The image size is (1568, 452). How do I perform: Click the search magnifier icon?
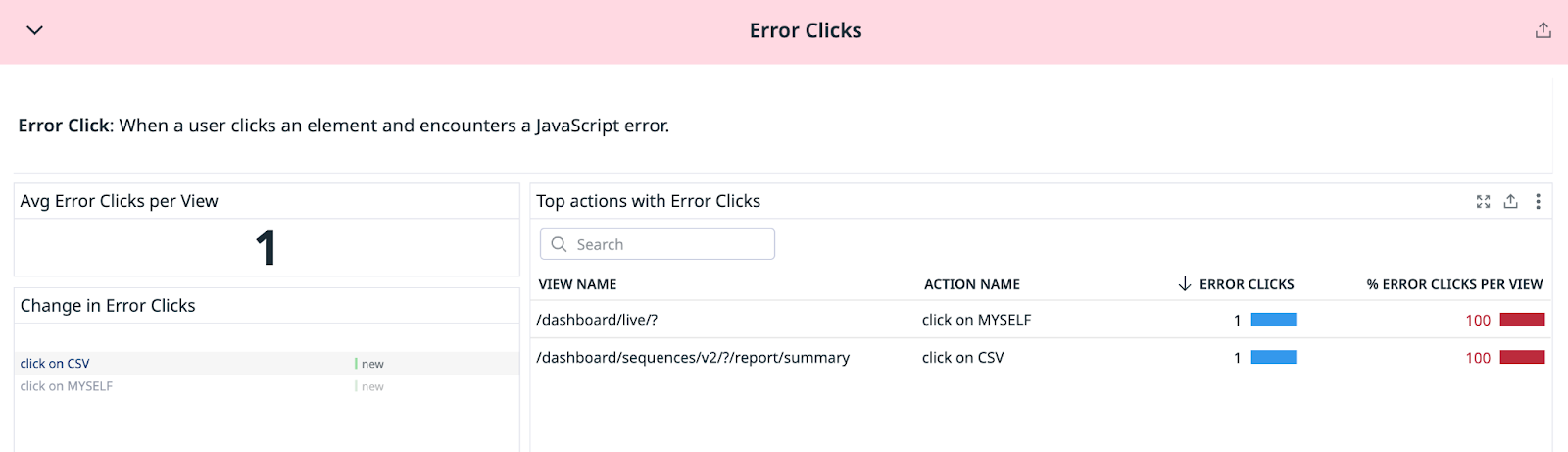click(559, 244)
